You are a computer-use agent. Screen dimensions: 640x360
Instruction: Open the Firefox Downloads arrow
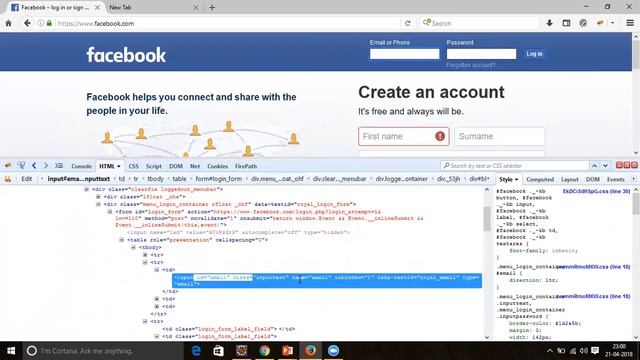[549, 23]
